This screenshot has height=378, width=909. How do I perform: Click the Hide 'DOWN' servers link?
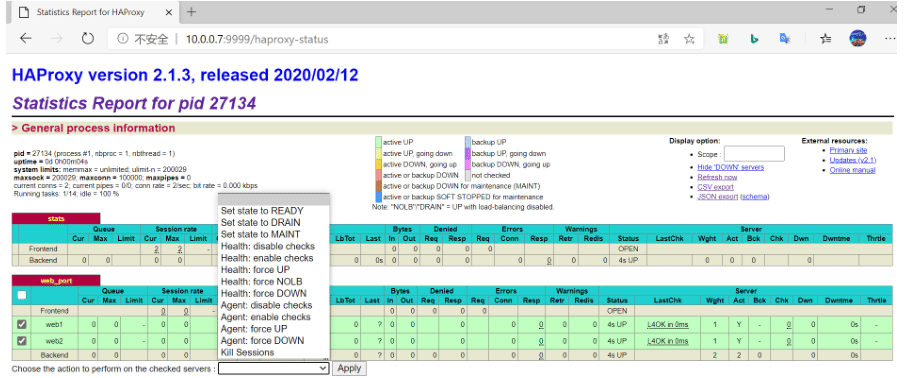tap(730, 167)
